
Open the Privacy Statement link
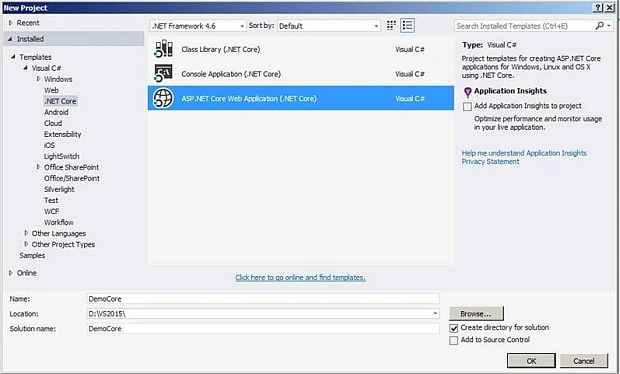click(x=490, y=162)
